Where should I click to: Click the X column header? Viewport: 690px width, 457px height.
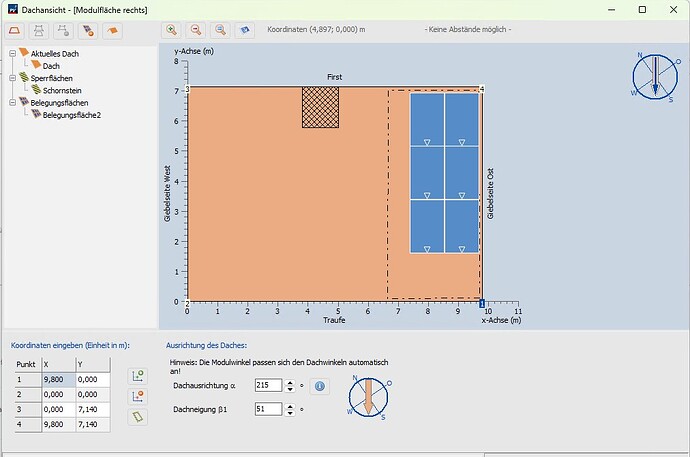pos(59,365)
